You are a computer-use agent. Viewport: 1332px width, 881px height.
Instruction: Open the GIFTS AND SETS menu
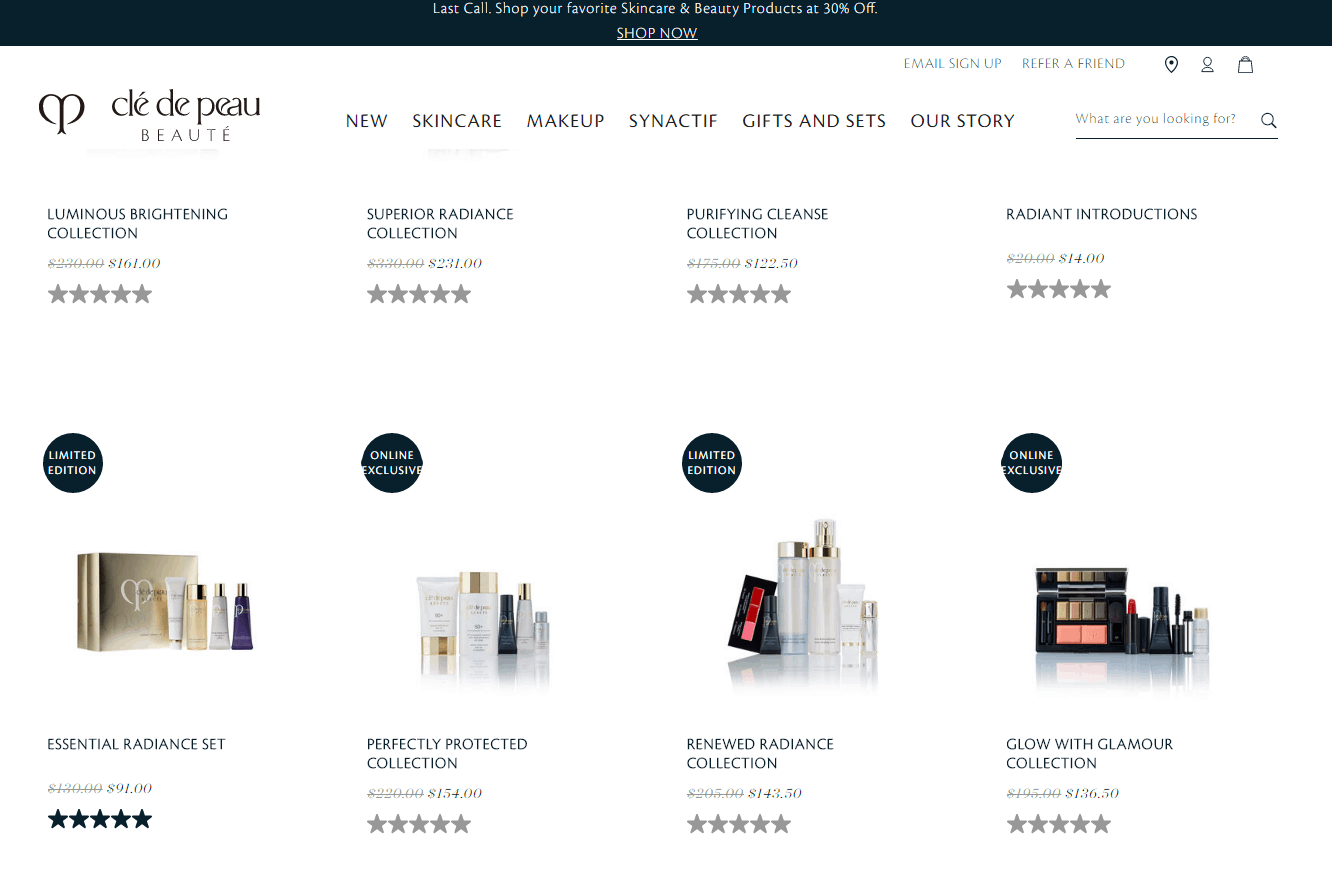(814, 121)
